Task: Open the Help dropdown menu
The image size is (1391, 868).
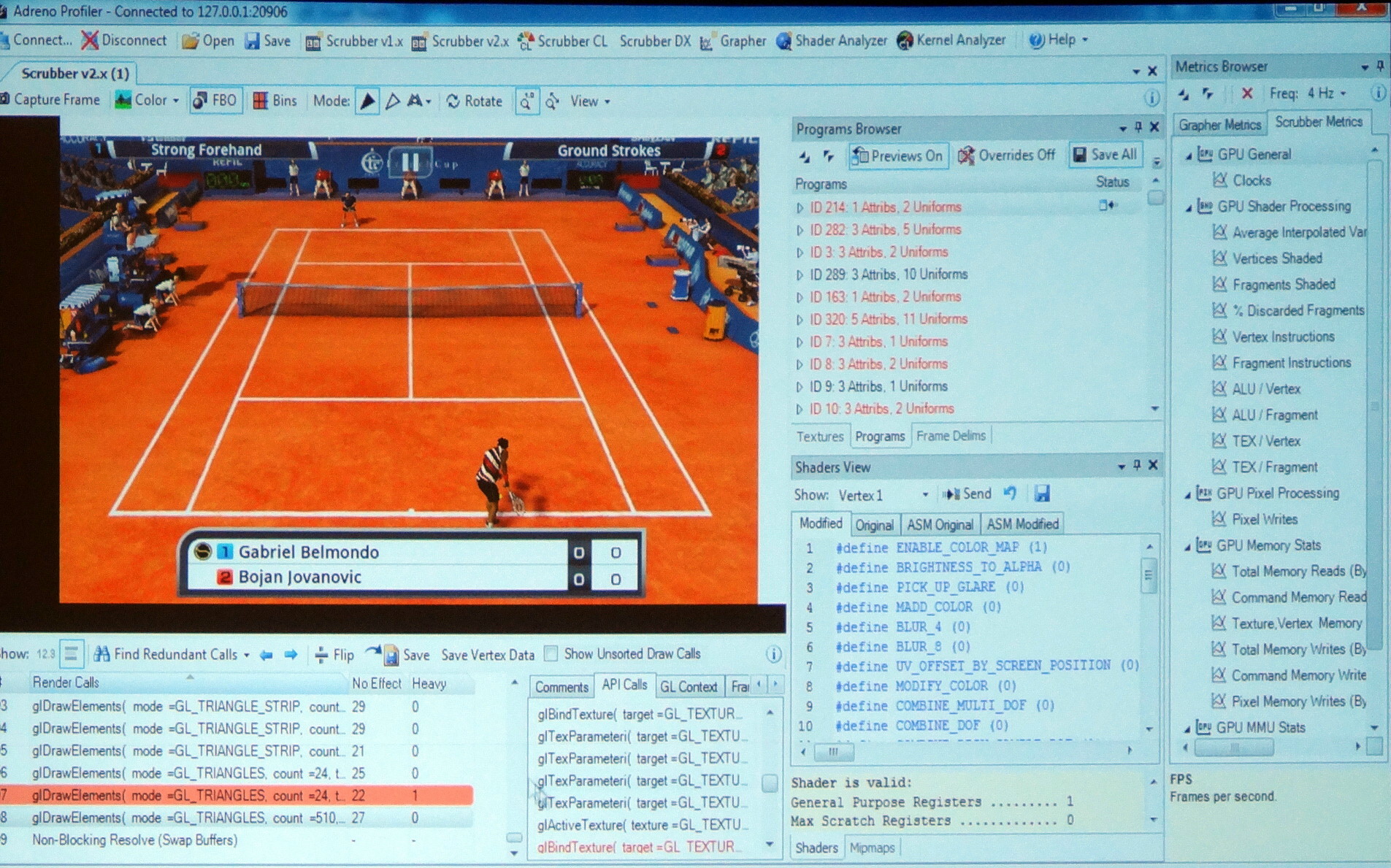Action: coord(1058,39)
